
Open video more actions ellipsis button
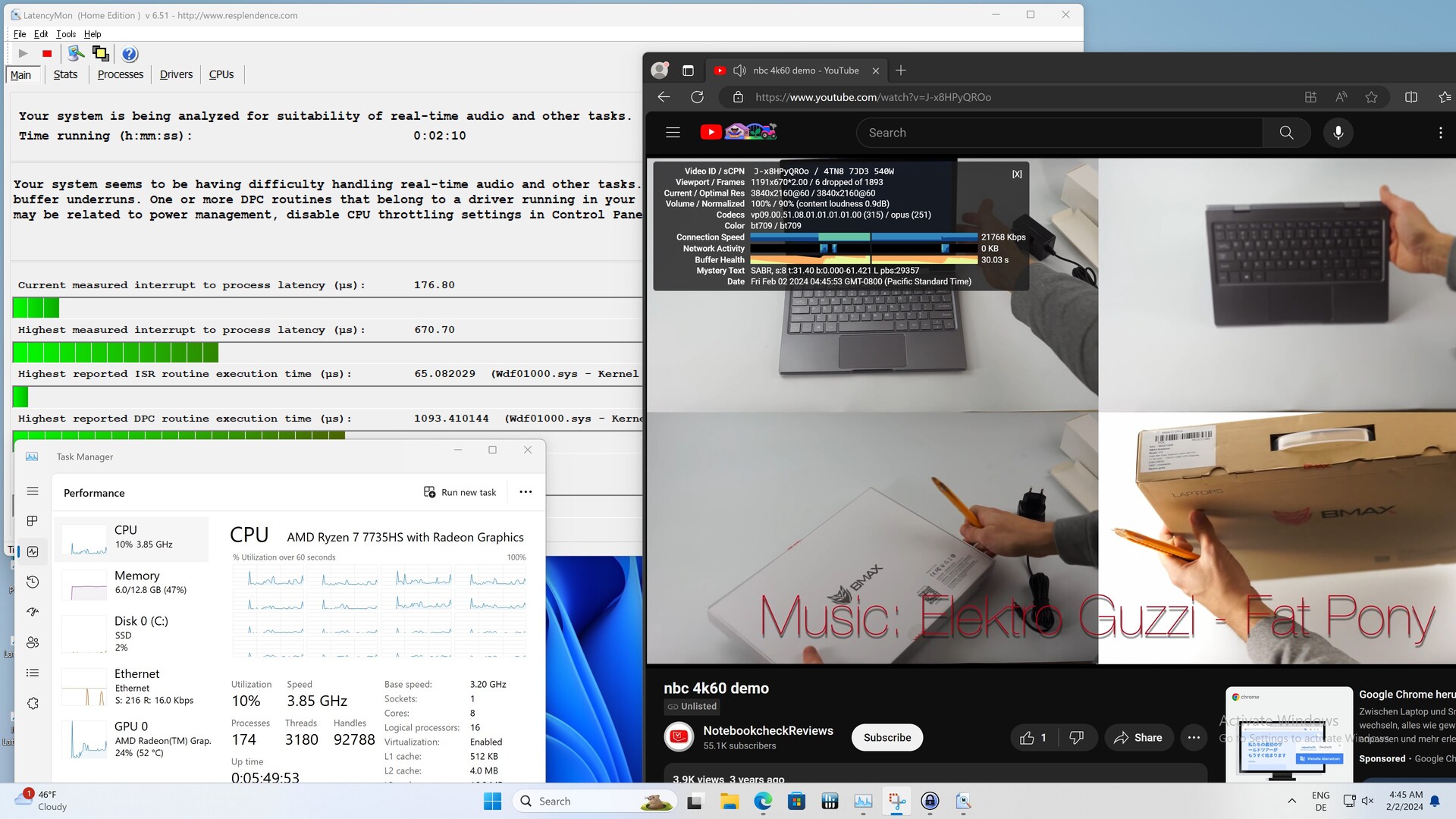click(x=1194, y=738)
